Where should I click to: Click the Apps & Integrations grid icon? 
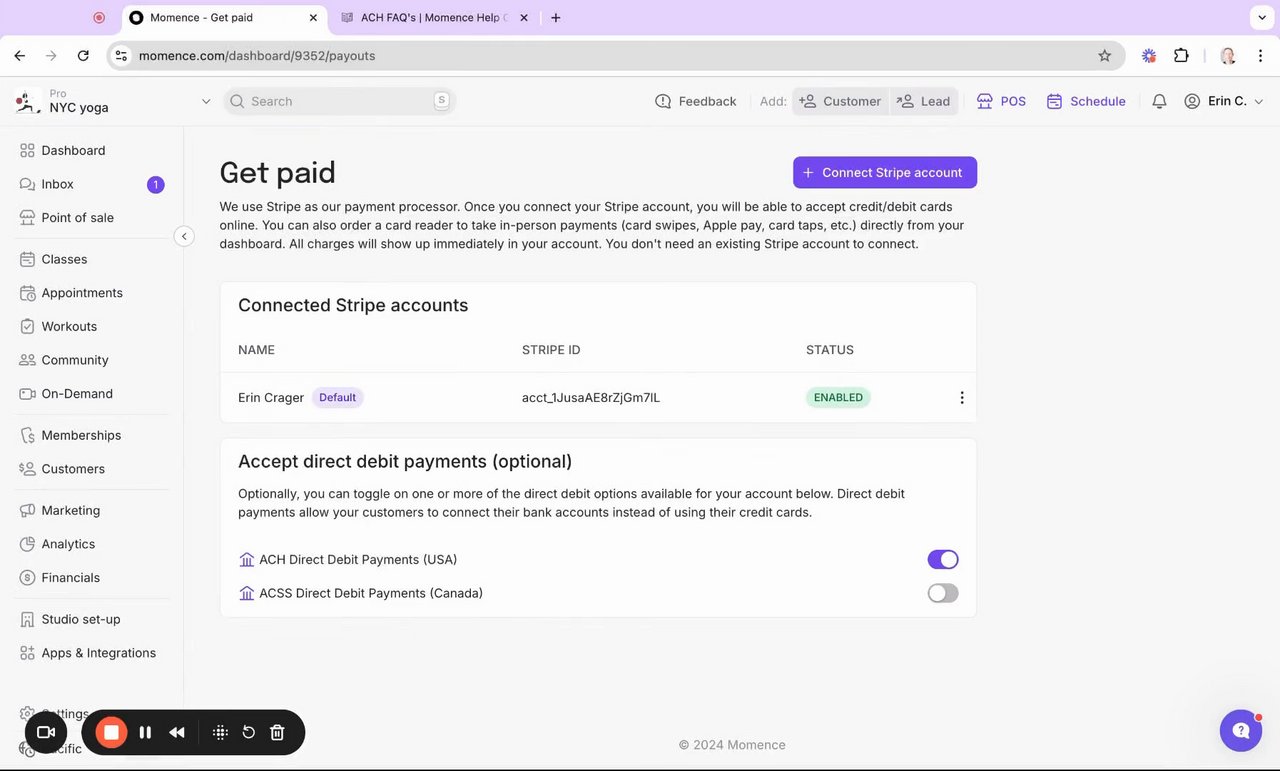click(27, 653)
